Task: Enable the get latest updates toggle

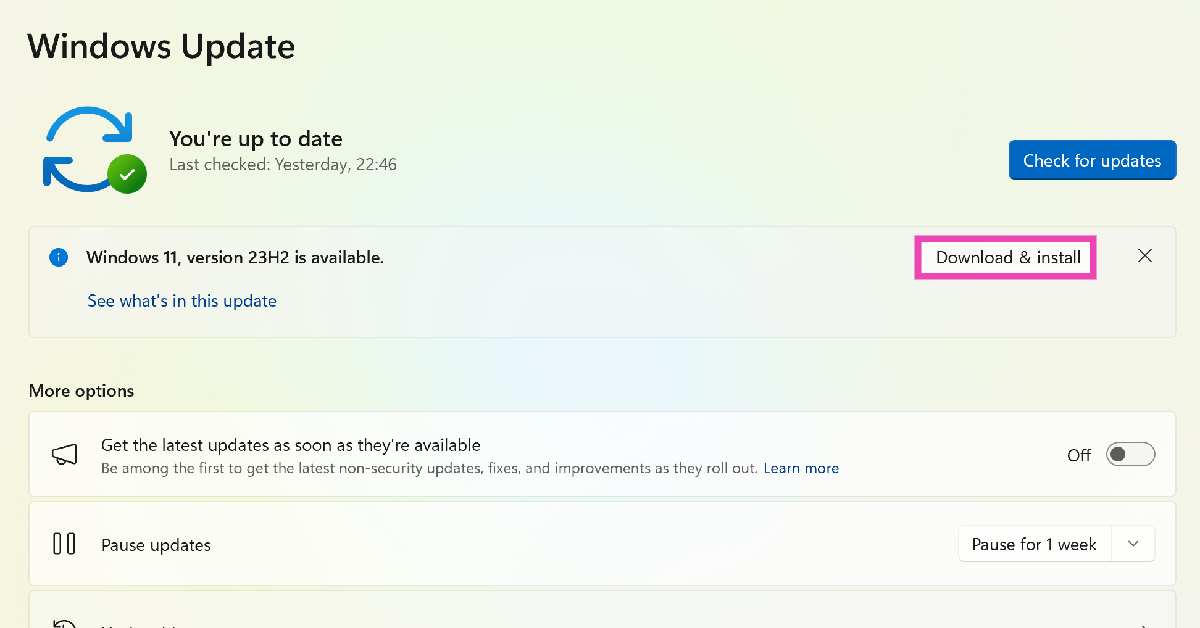Action: point(1130,455)
